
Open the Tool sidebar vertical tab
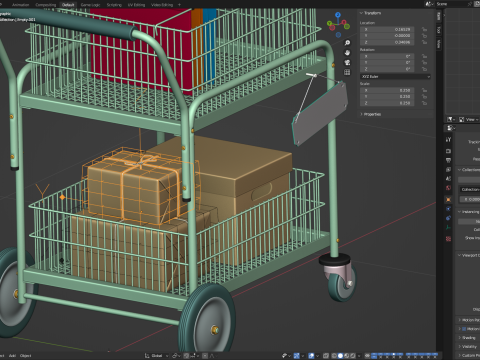point(439,30)
